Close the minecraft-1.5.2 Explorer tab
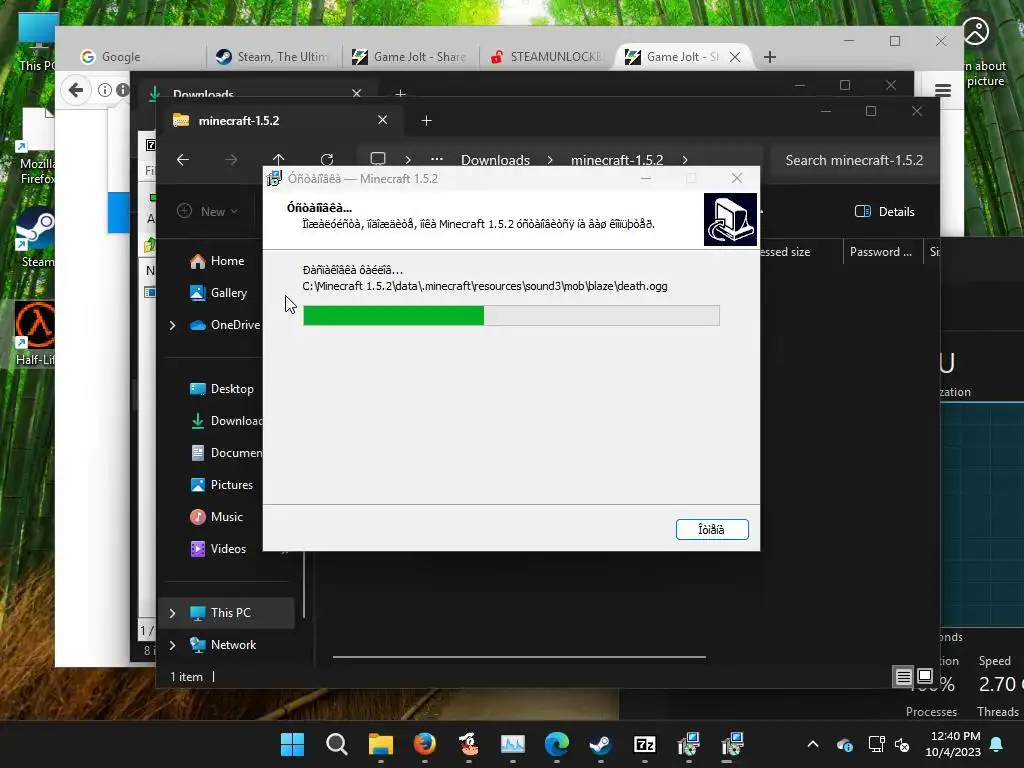 [x=382, y=120]
